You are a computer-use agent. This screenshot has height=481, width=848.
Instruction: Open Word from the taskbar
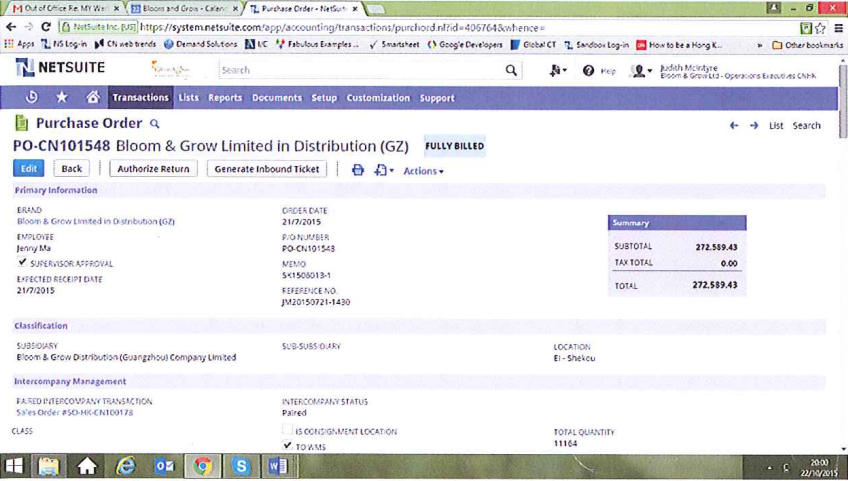[x=278, y=466]
